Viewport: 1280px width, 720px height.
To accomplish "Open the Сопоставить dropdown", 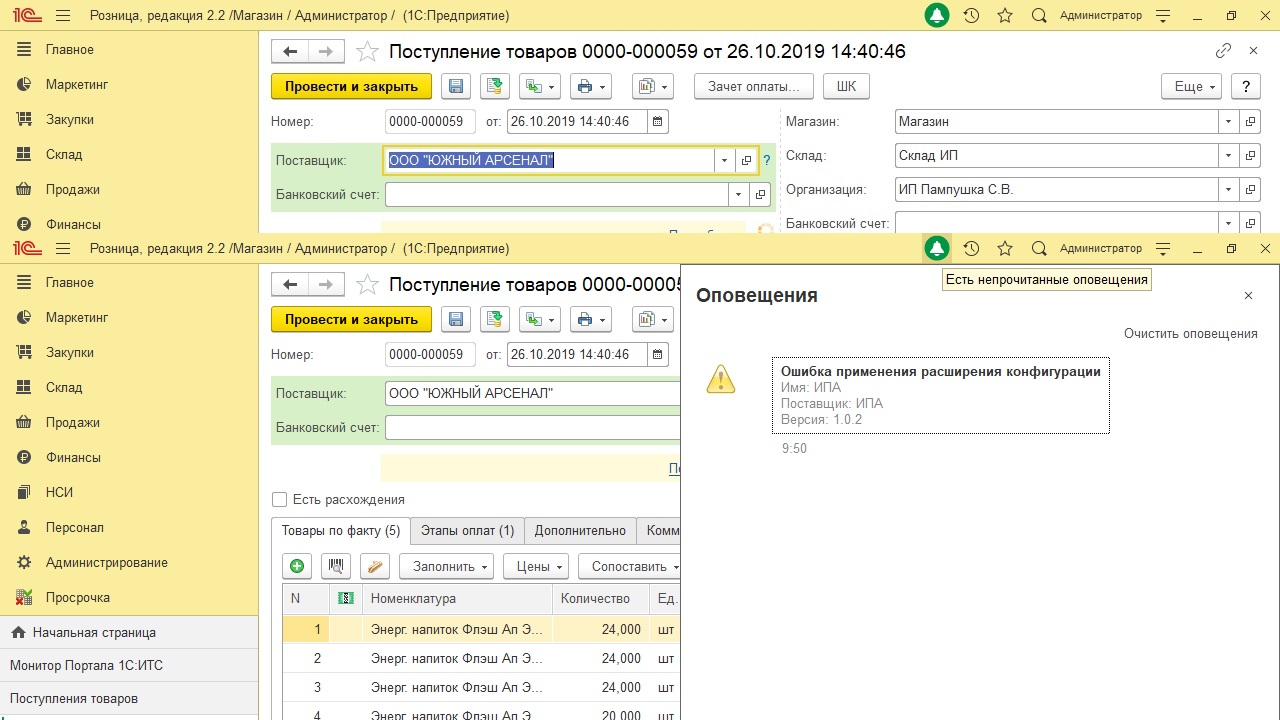I will tap(630, 566).
